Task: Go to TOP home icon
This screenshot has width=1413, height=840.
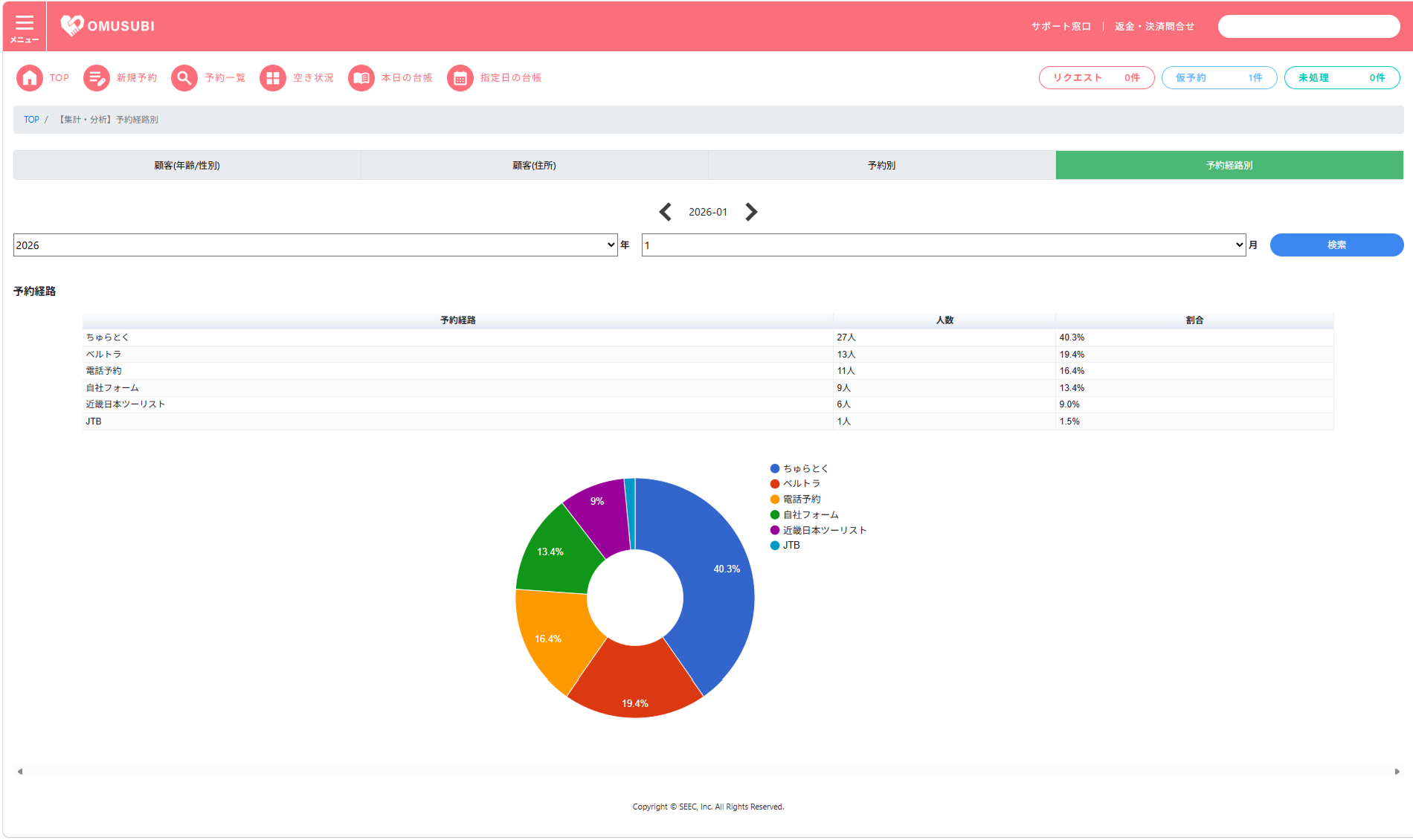Action: [30, 78]
